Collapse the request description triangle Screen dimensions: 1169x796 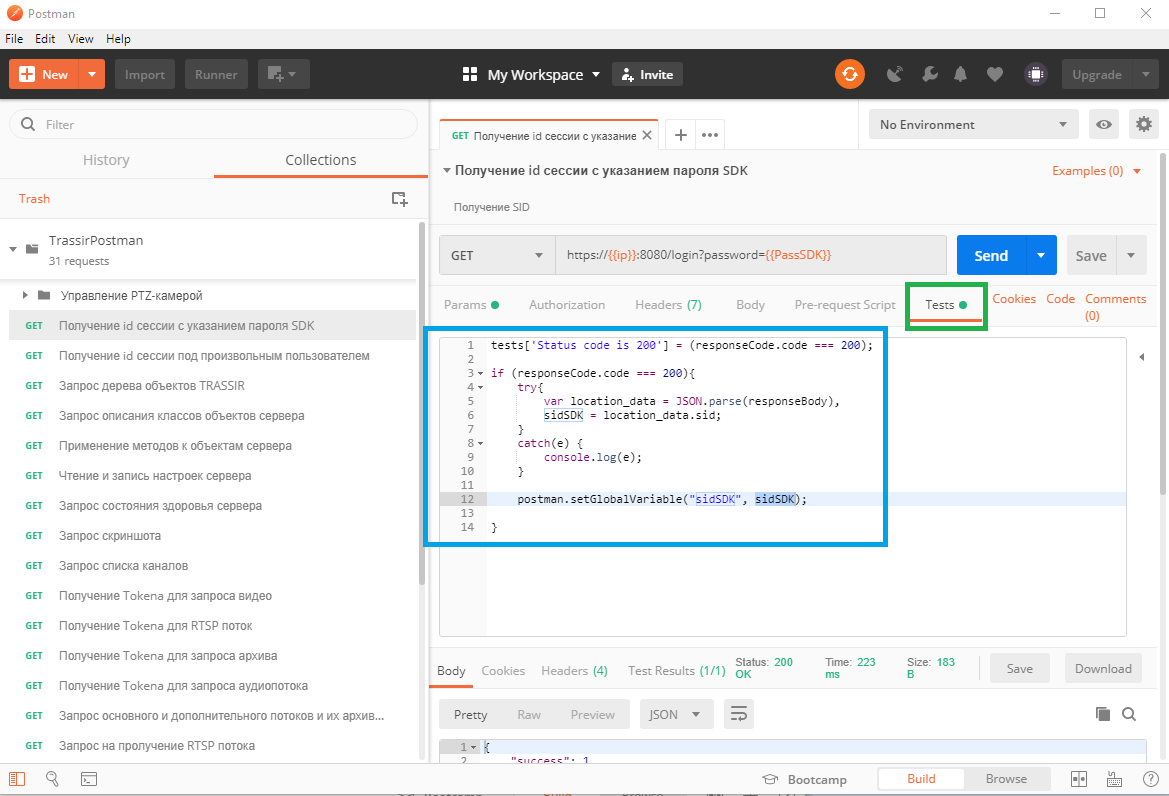tap(447, 171)
